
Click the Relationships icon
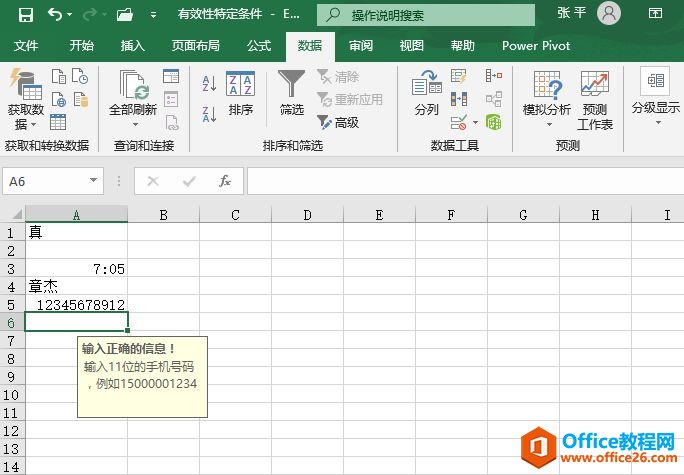[493, 99]
